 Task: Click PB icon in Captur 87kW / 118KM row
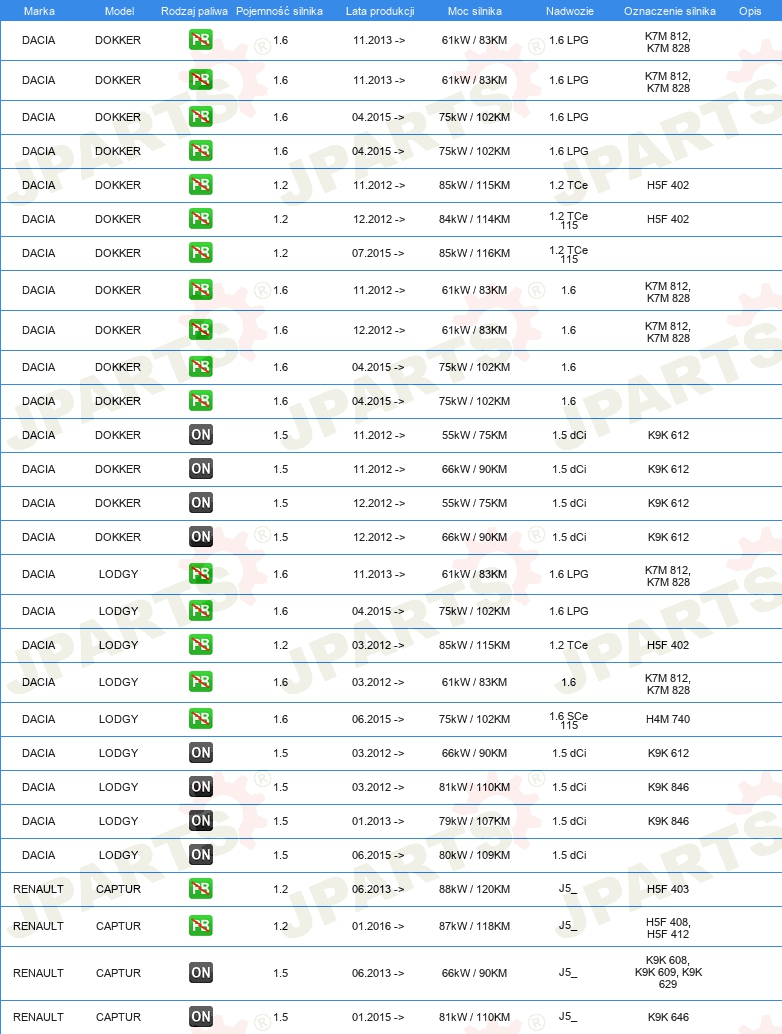tap(200, 926)
